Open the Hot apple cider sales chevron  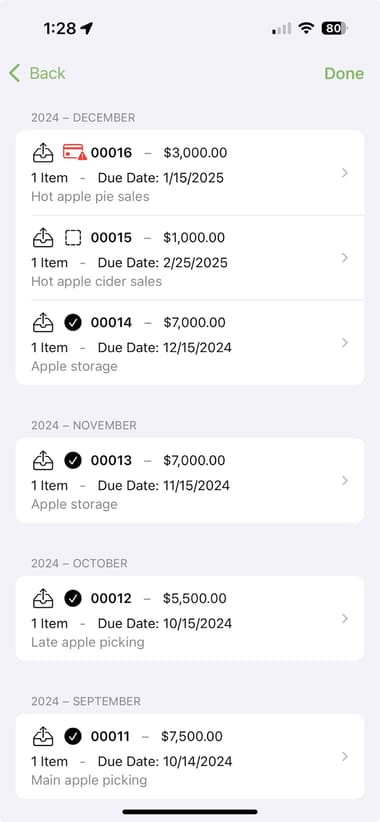click(x=344, y=258)
